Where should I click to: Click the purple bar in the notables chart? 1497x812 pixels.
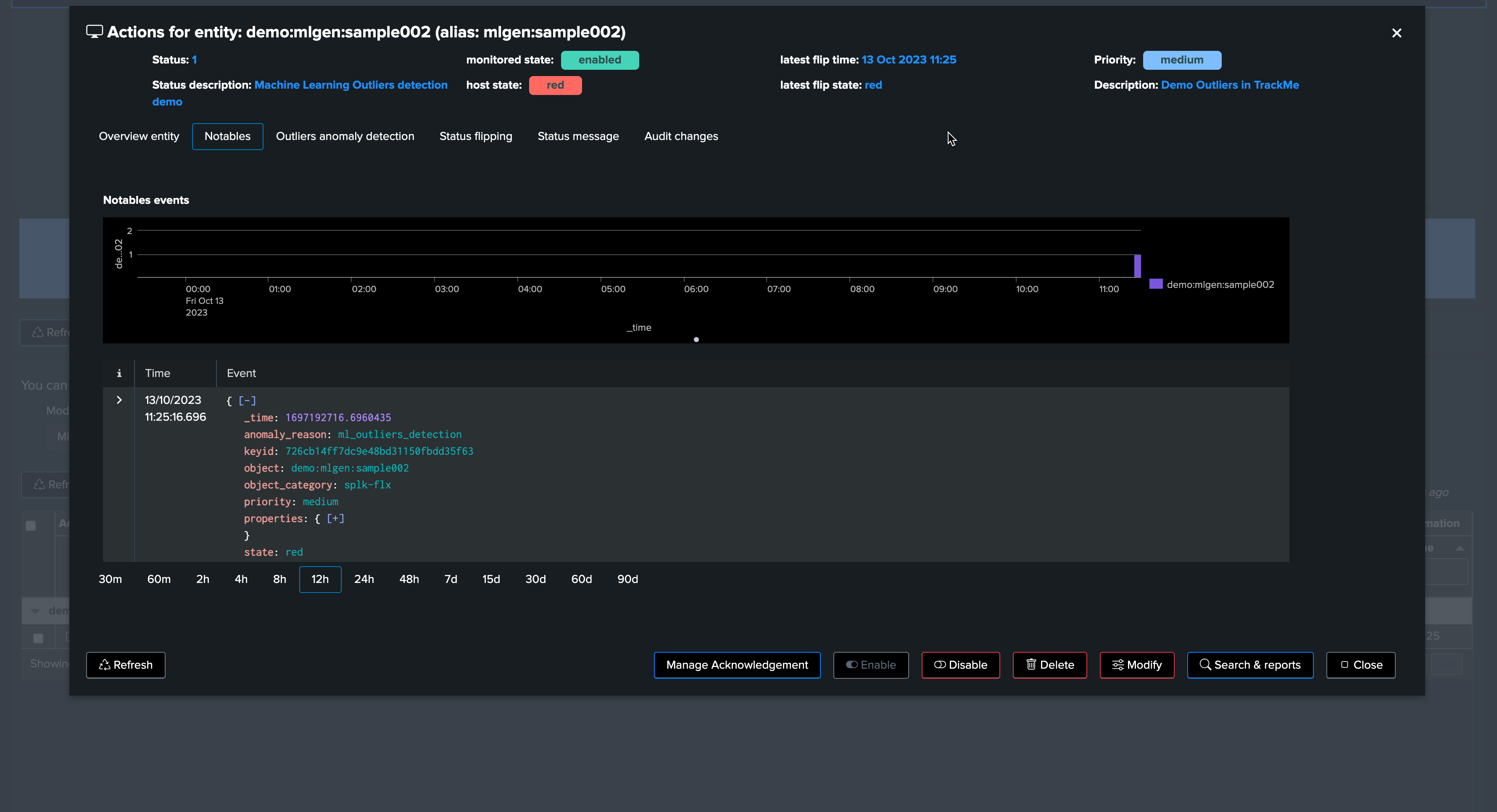click(1137, 266)
